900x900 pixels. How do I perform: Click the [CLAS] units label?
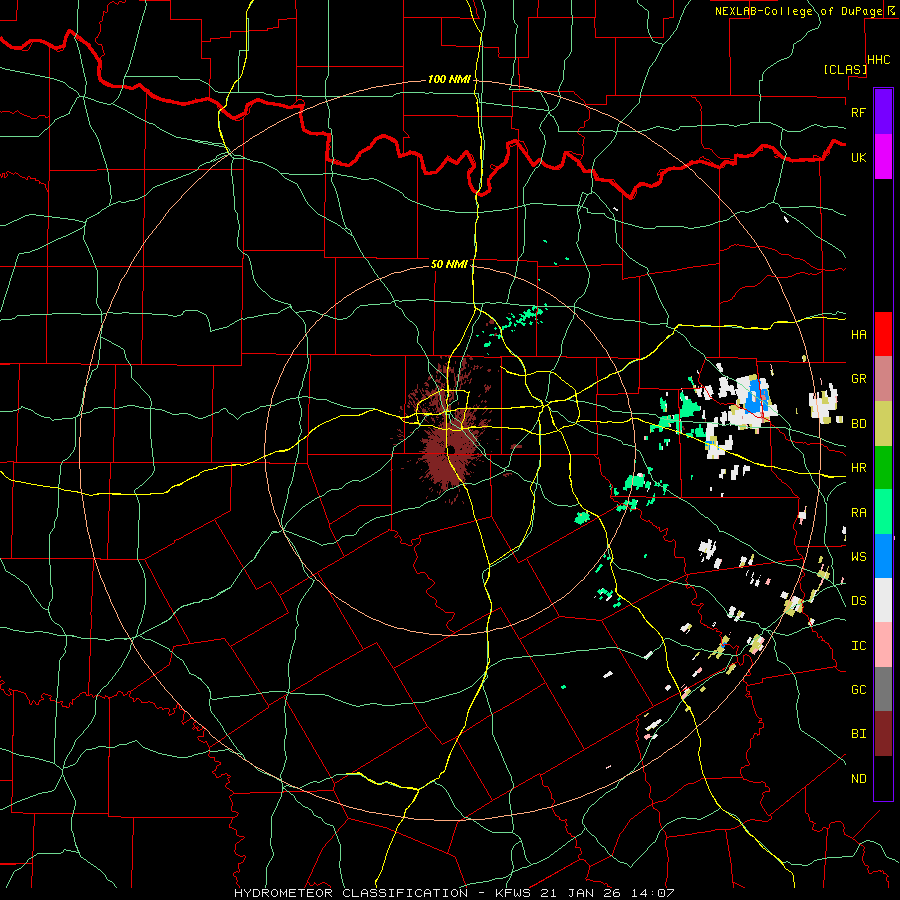(845, 69)
